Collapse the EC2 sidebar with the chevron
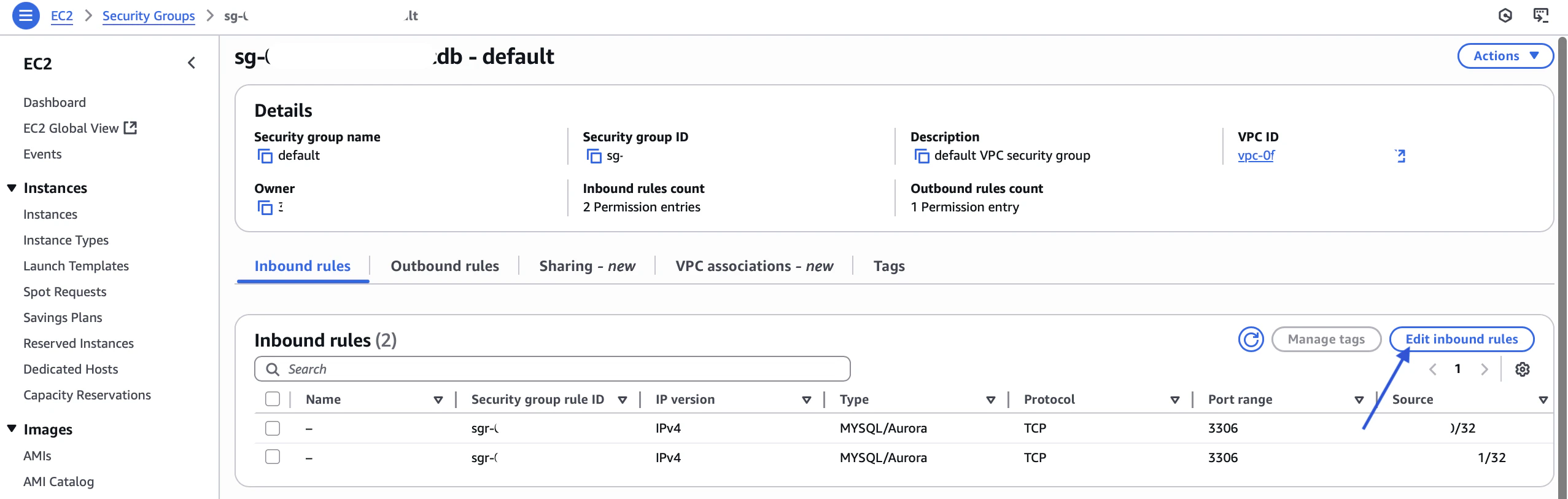Viewport: 1568px width, 499px height. (x=192, y=63)
